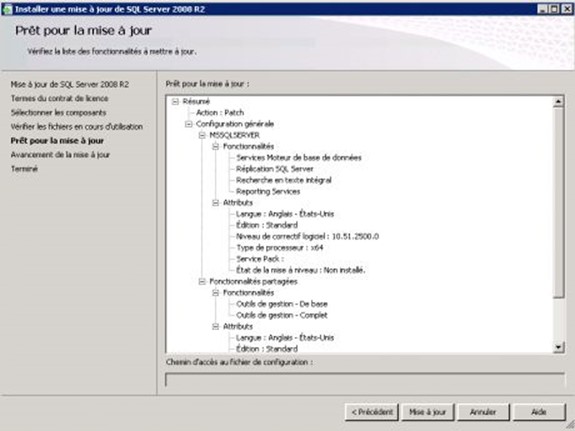575x431 pixels.
Task: Select Niveau de correctif logiciel : 10.51.2500.0
Action: (307, 237)
